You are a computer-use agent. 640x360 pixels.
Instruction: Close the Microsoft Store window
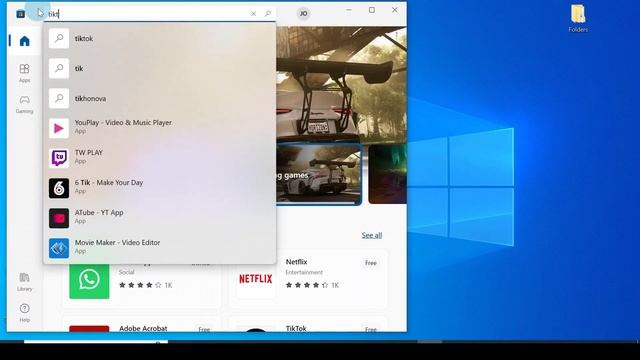395,10
